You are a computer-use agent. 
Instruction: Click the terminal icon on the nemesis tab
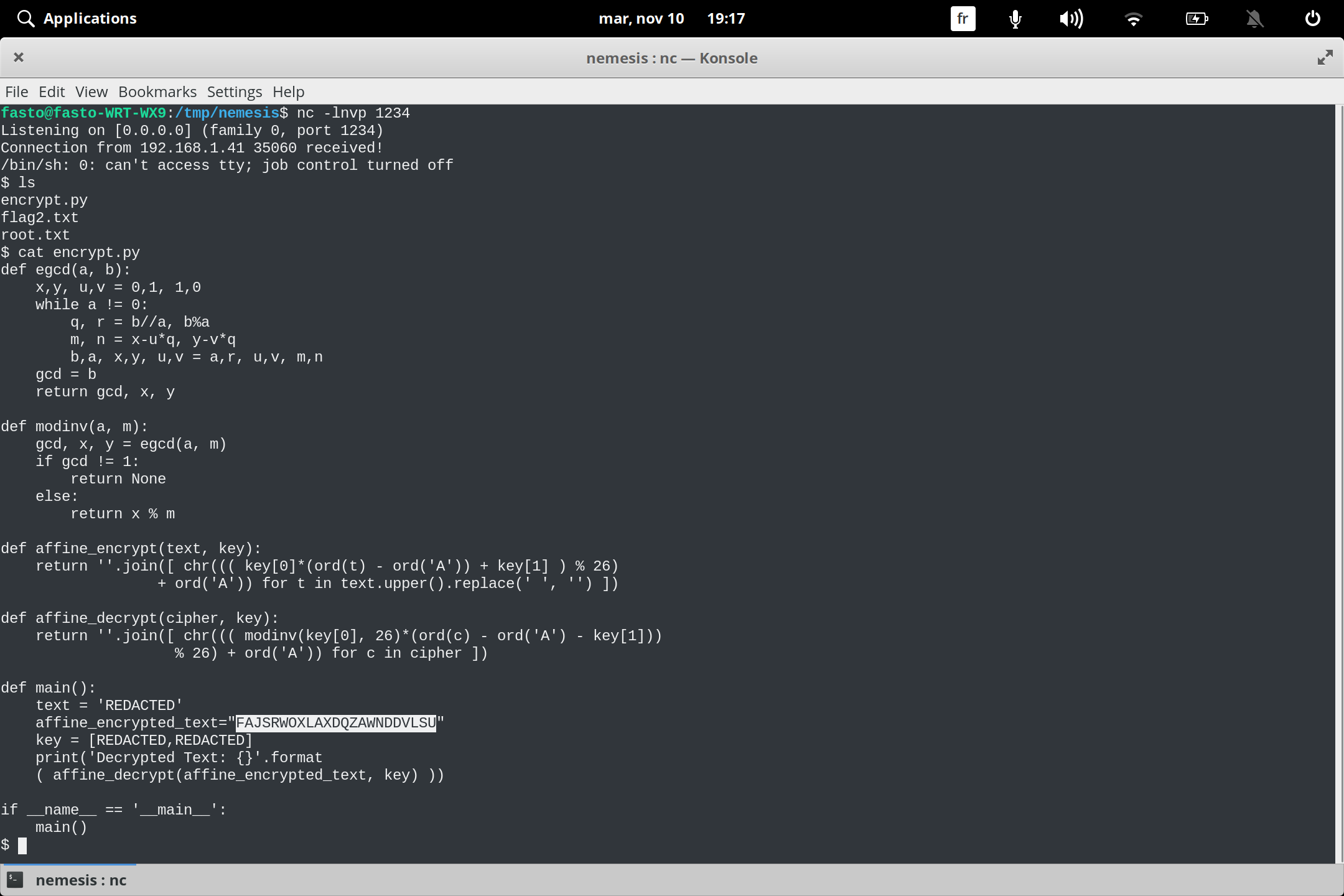click(x=16, y=880)
